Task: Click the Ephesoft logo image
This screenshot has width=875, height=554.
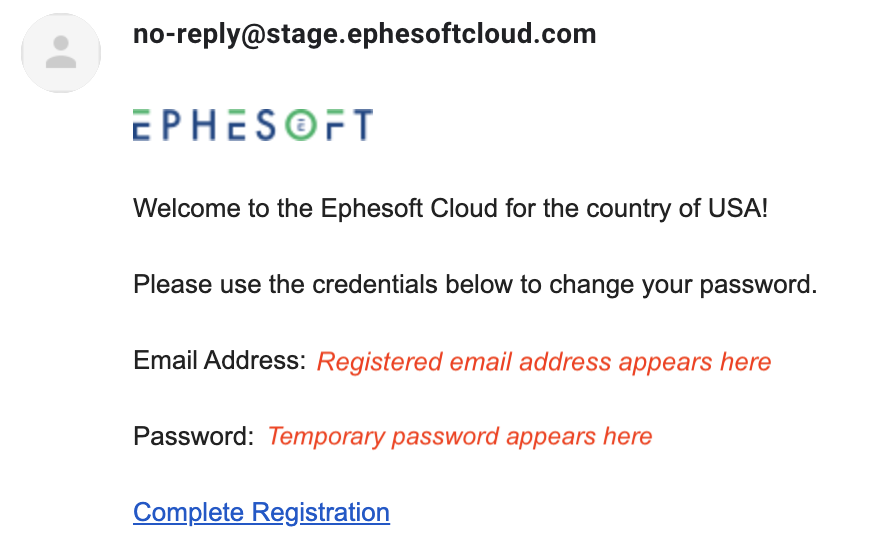Action: click(253, 124)
